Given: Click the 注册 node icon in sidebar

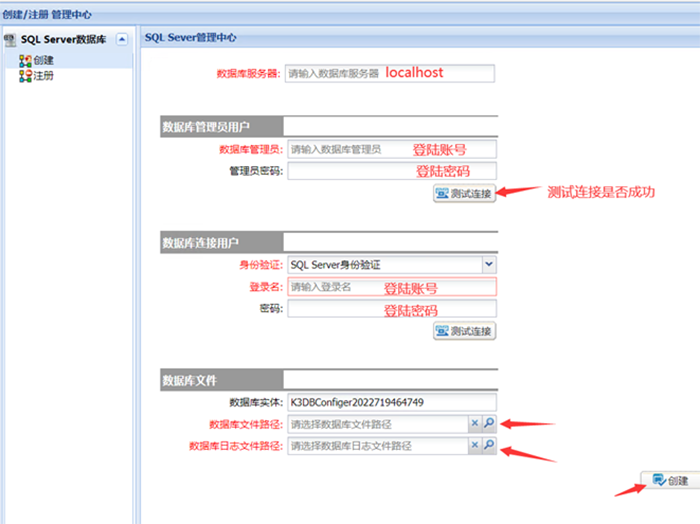Looking at the screenshot, I should click(25, 76).
